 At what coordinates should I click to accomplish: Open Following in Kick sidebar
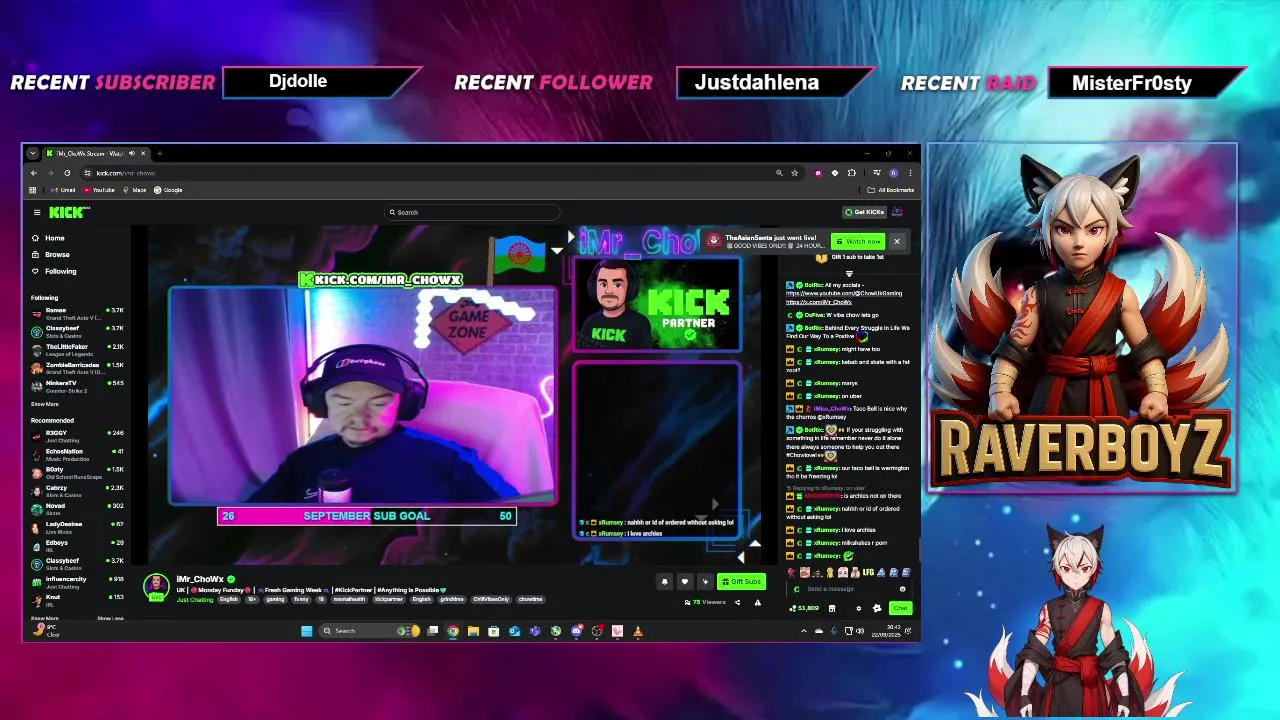point(53,271)
